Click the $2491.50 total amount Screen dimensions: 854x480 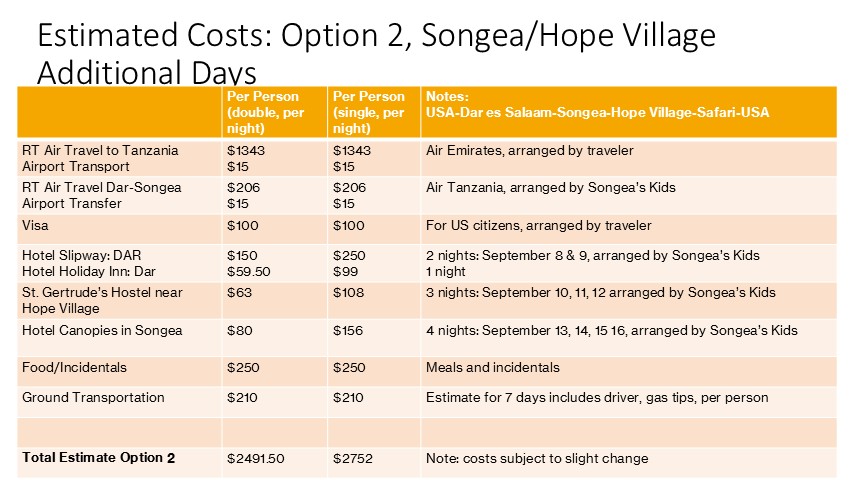(255, 458)
